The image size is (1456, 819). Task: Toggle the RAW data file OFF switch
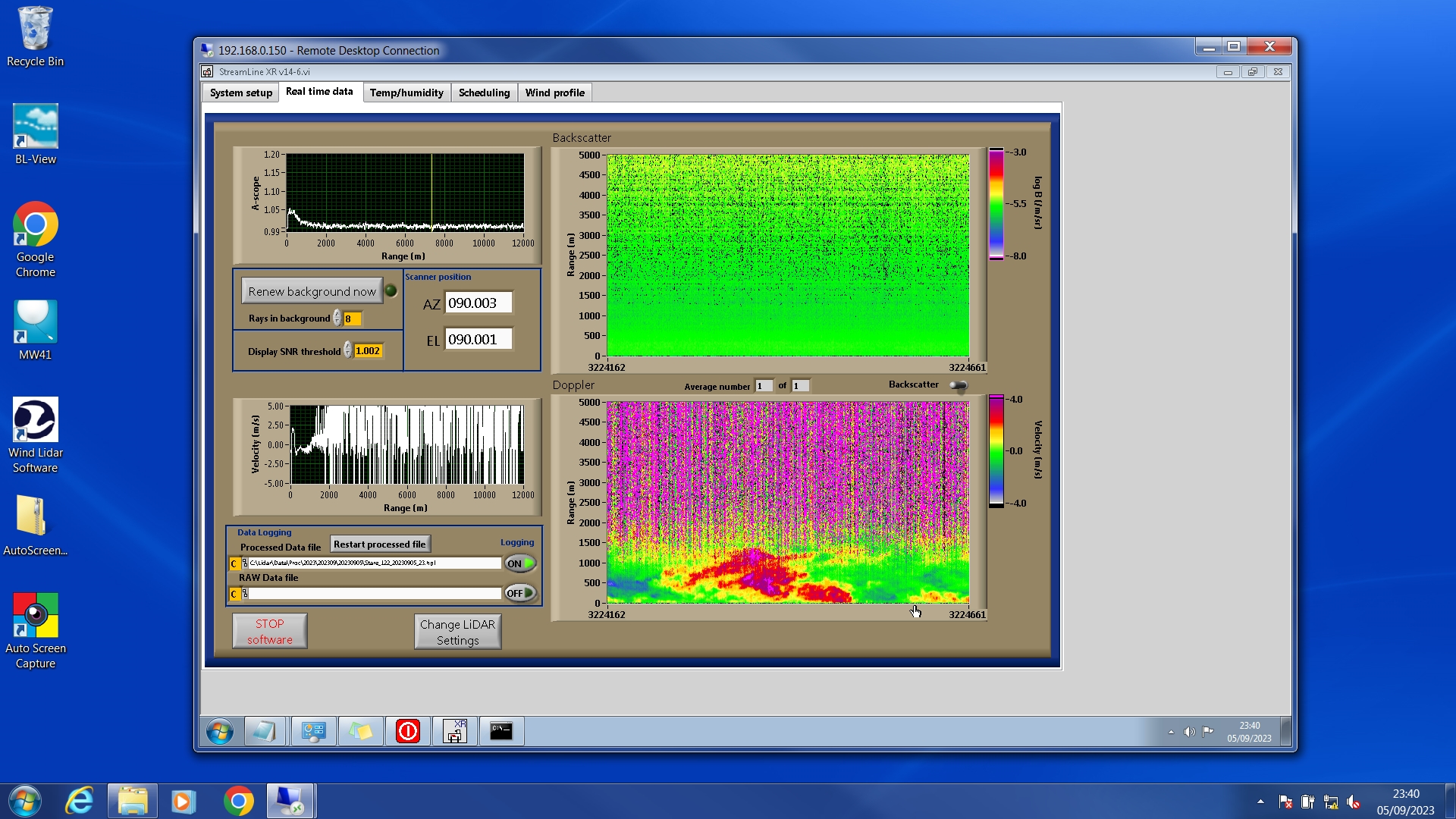(x=520, y=593)
